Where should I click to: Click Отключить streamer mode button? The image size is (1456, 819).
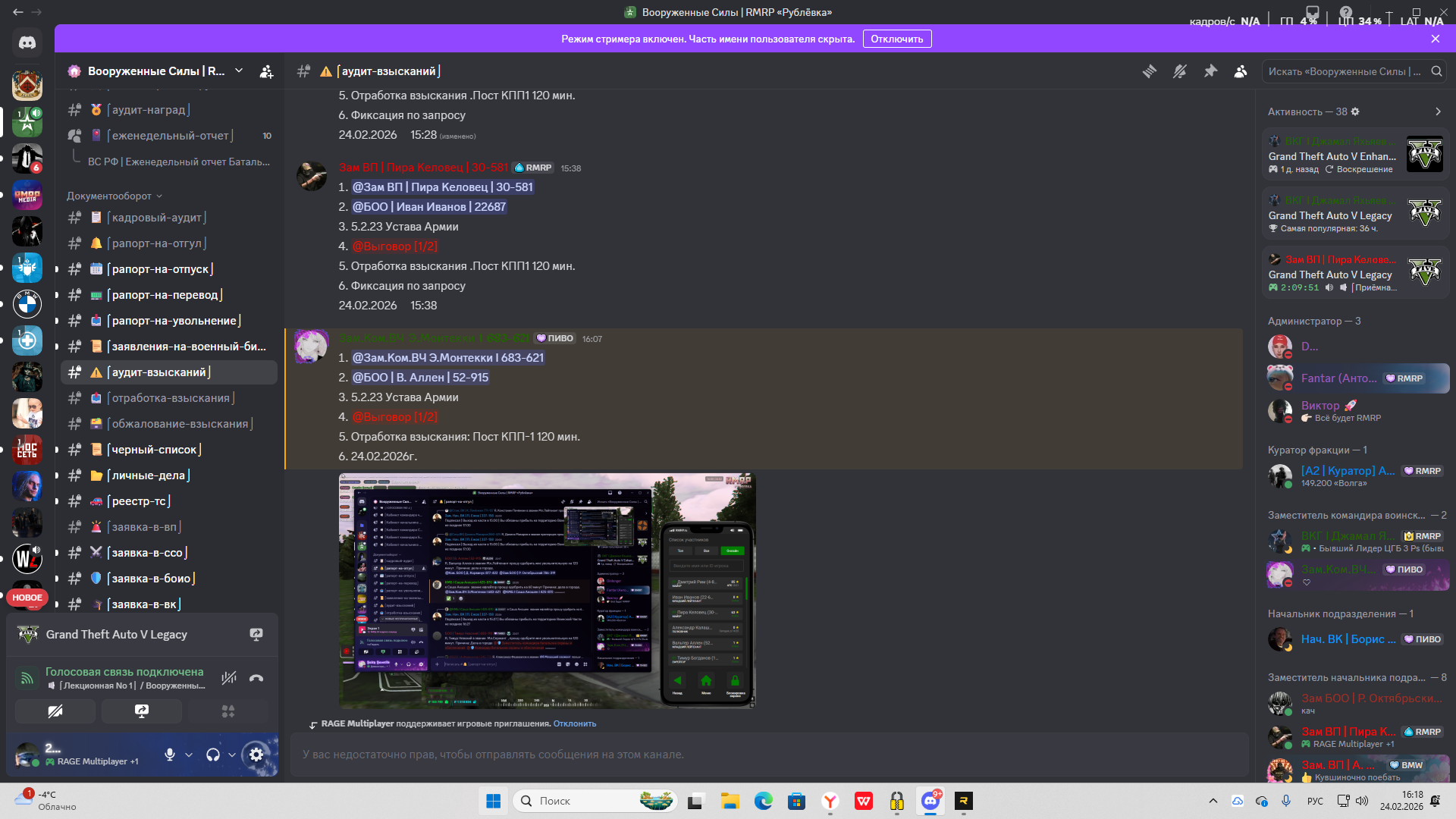(896, 39)
